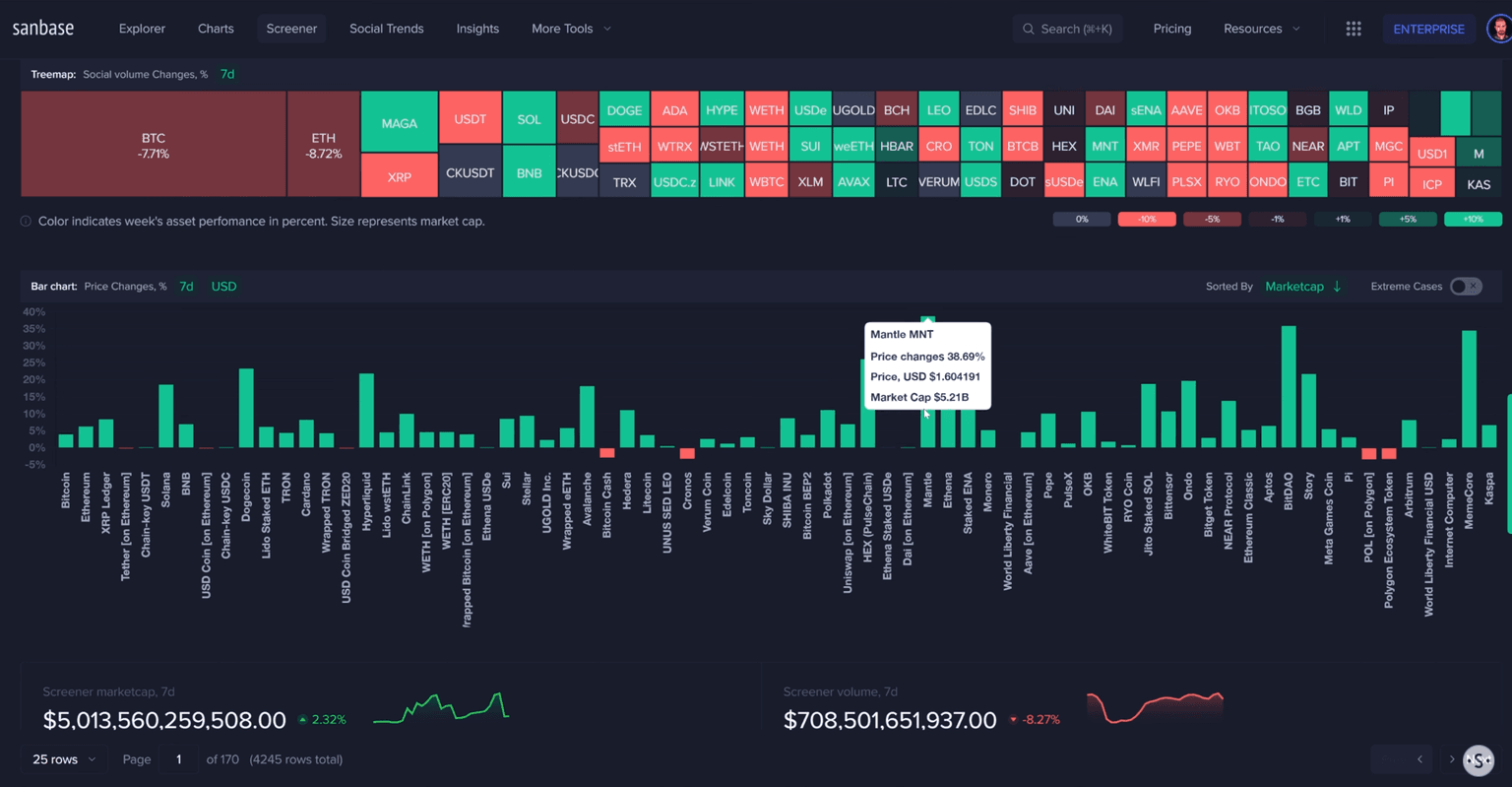
Task: Expand the Resources dropdown
Action: (1261, 29)
